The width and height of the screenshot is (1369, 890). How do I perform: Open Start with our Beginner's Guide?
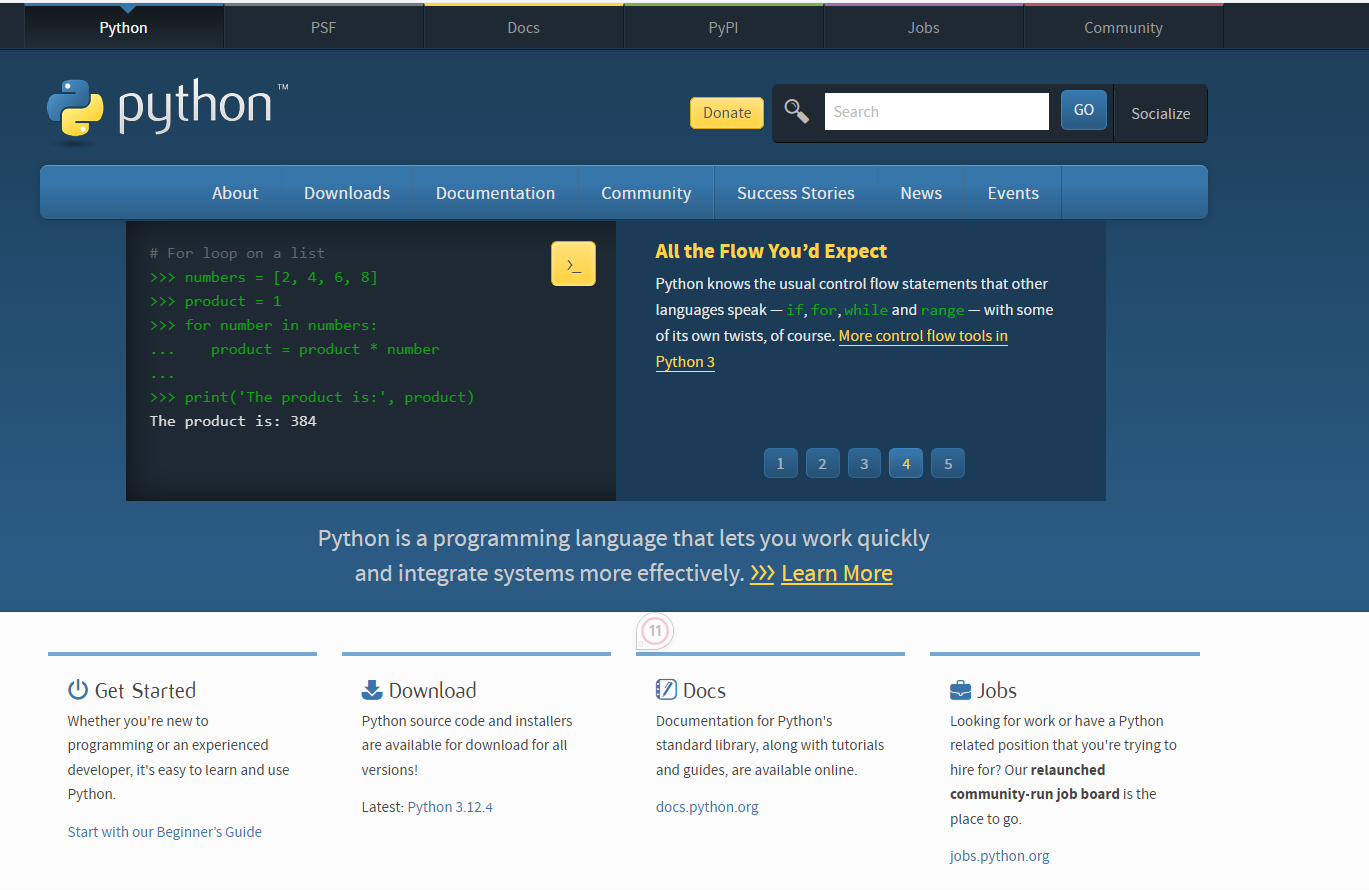click(165, 832)
